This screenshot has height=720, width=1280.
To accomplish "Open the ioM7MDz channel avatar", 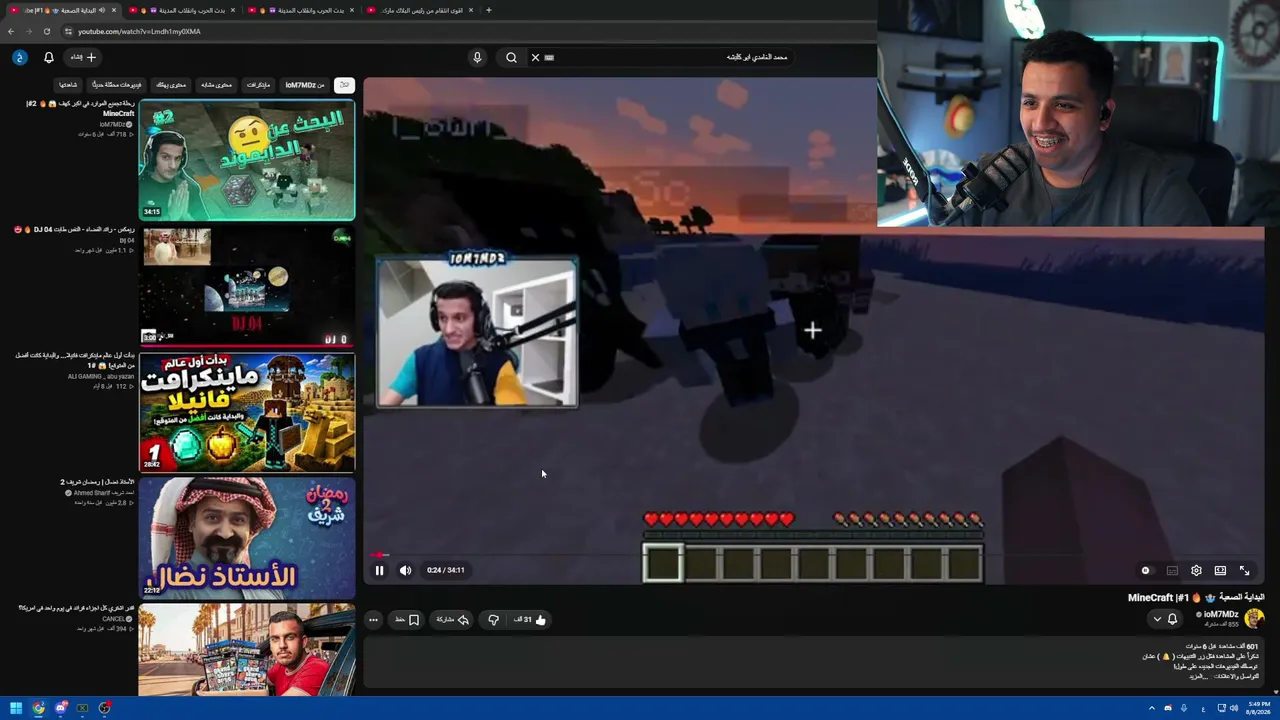I will pyautogui.click(x=1255, y=618).
